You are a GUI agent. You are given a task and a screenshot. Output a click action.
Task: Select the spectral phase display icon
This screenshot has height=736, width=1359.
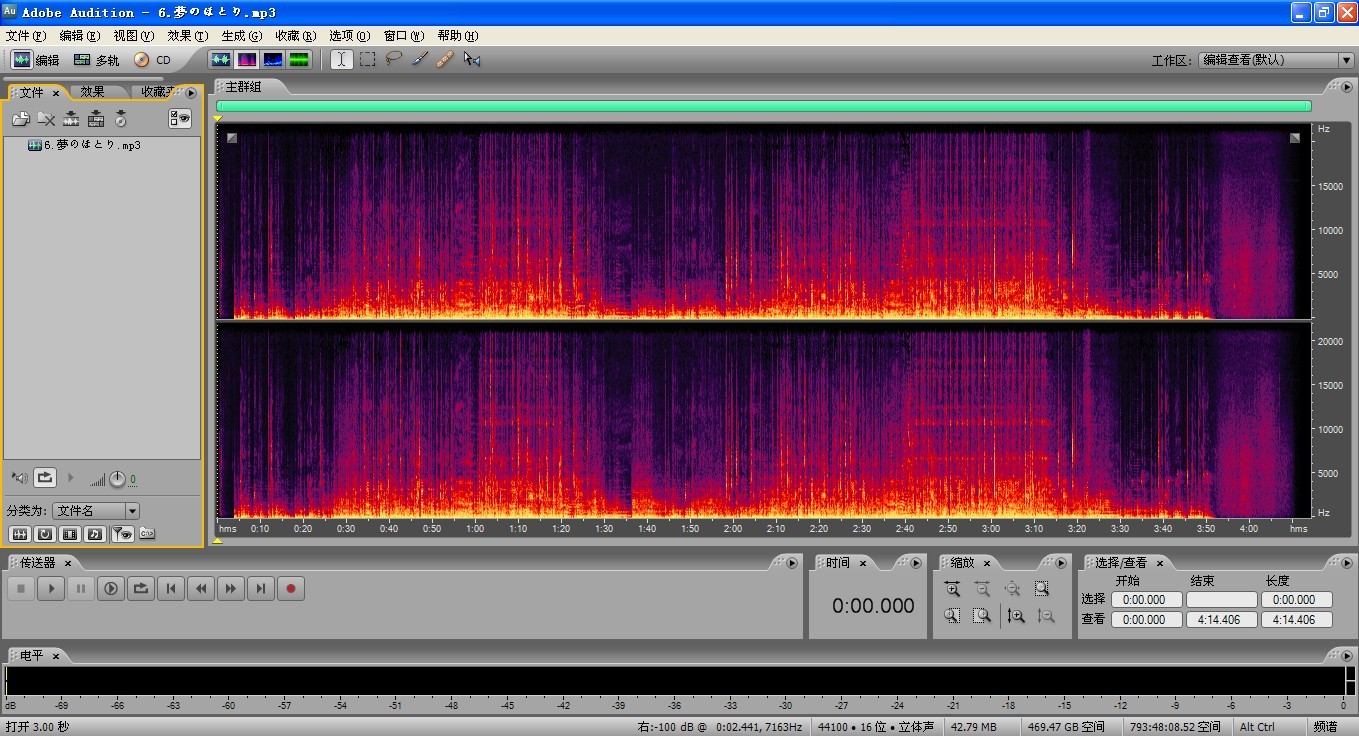pos(298,60)
